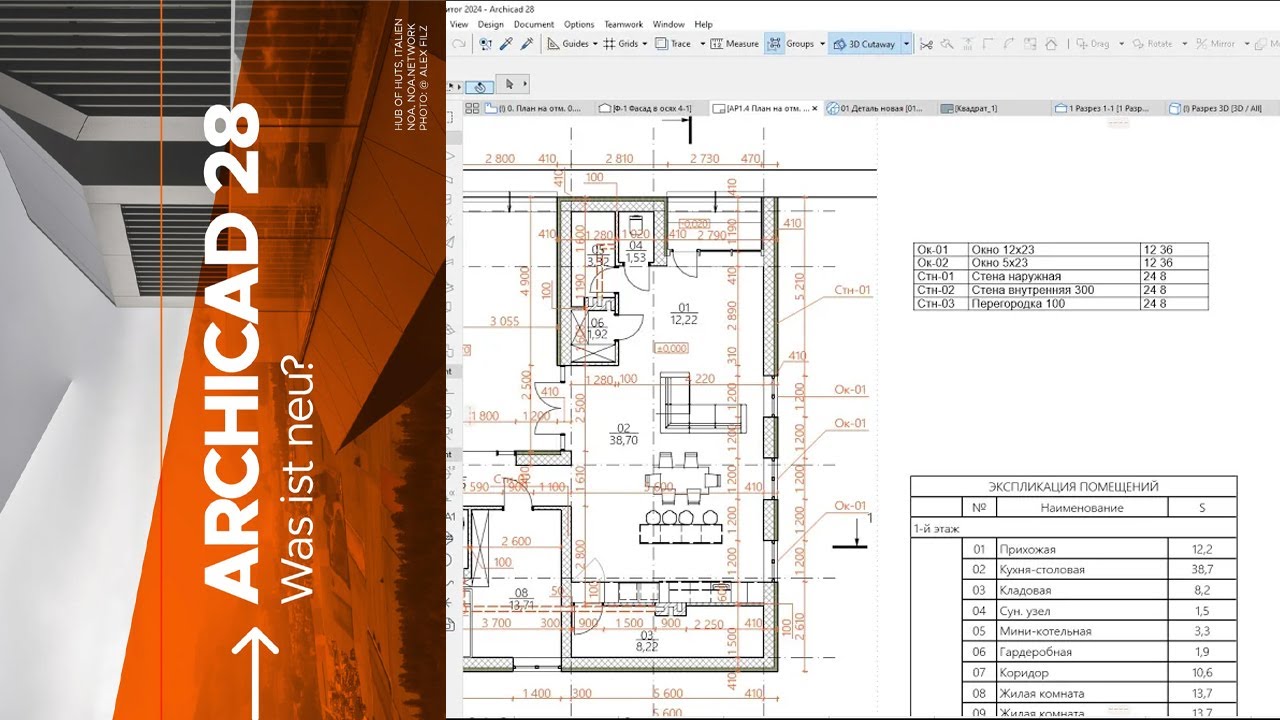Open the Help menu
The height and width of the screenshot is (720, 1280).
704,24
